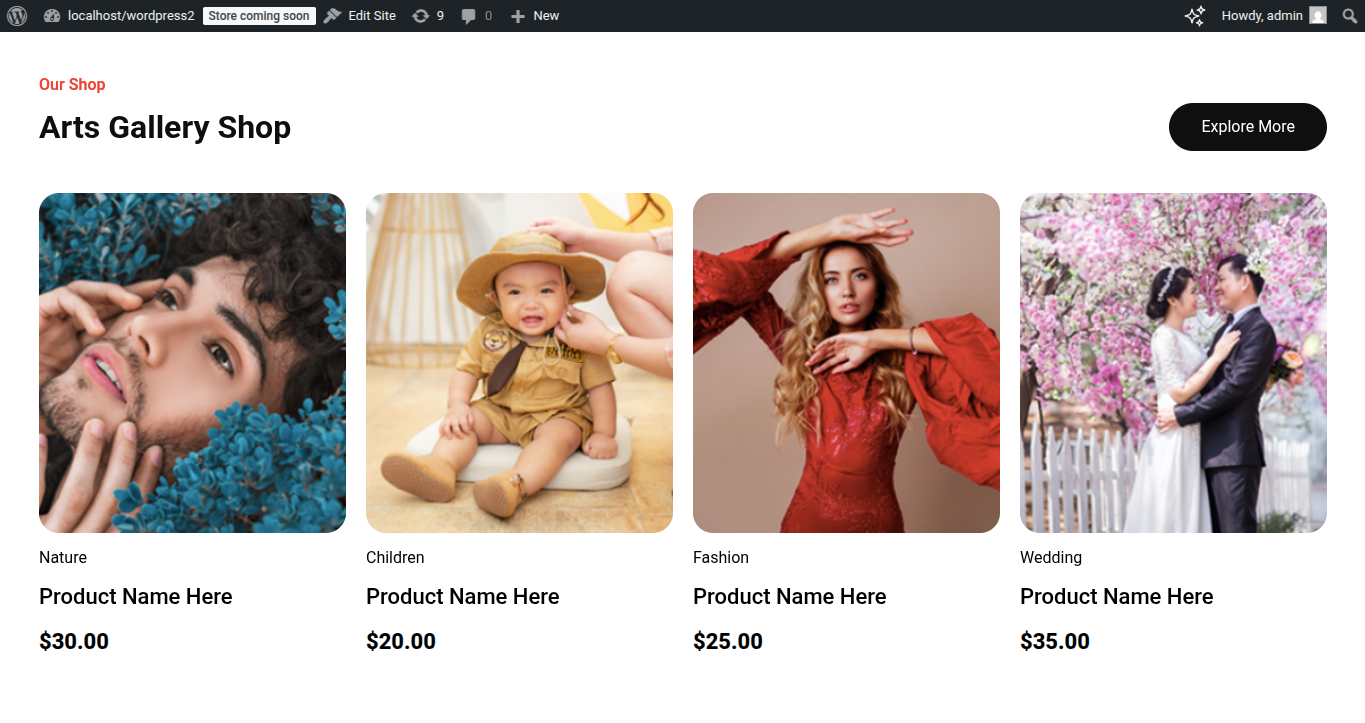Open the Nature category link

point(63,557)
